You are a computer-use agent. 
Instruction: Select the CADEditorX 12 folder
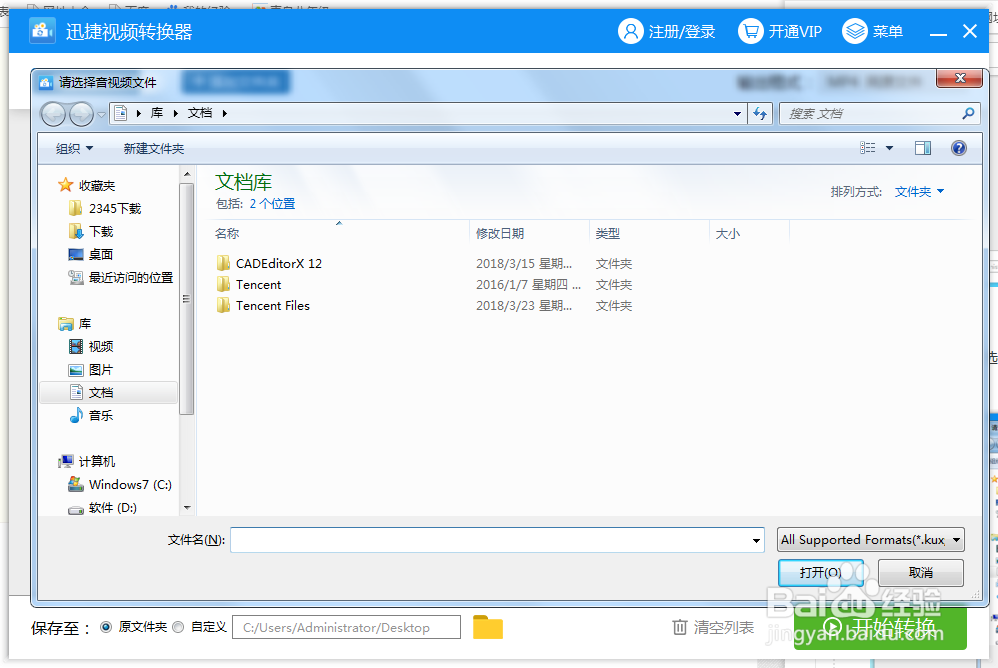point(269,263)
